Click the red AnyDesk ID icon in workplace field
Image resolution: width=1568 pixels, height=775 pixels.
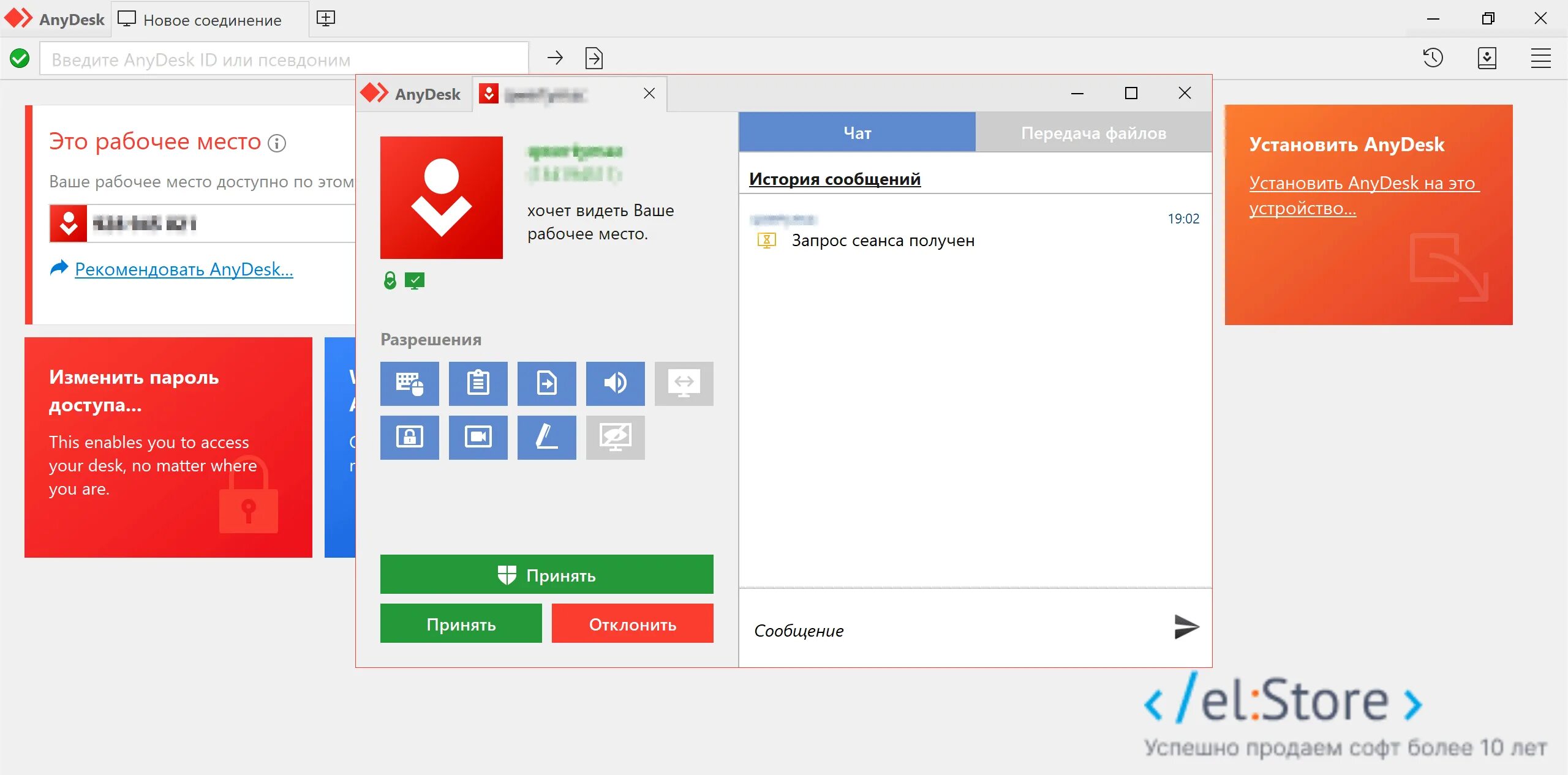[x=69, y=223]
